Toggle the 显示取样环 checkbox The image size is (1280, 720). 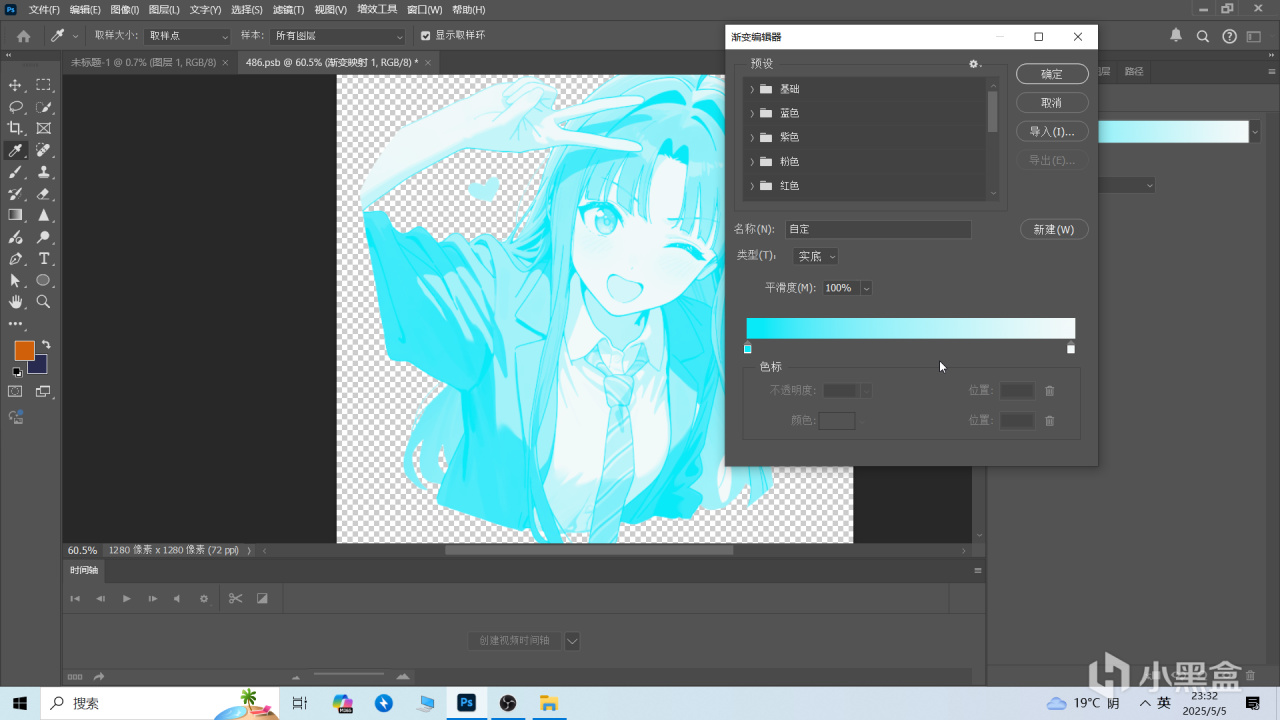click(x=426, y=36)
